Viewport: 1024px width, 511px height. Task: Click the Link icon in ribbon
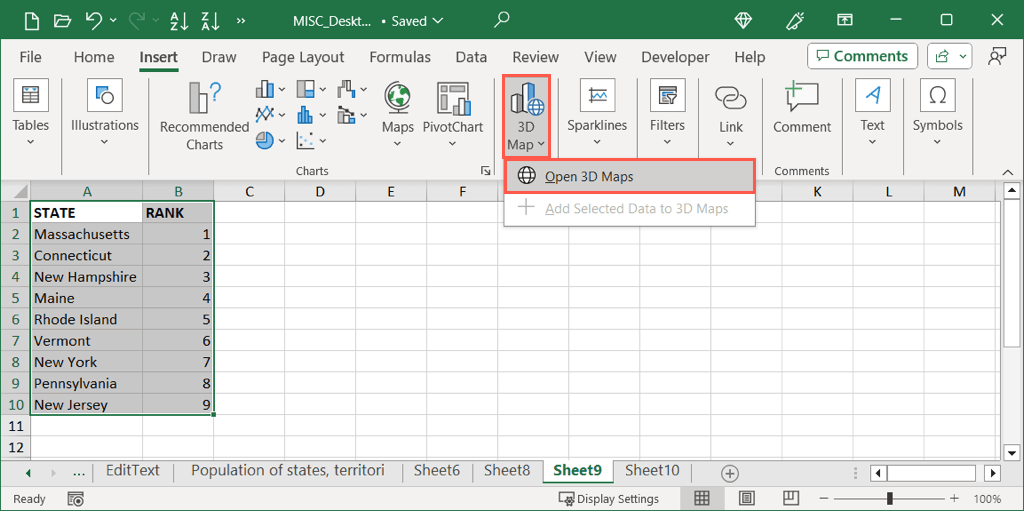(x=731, y=98)
